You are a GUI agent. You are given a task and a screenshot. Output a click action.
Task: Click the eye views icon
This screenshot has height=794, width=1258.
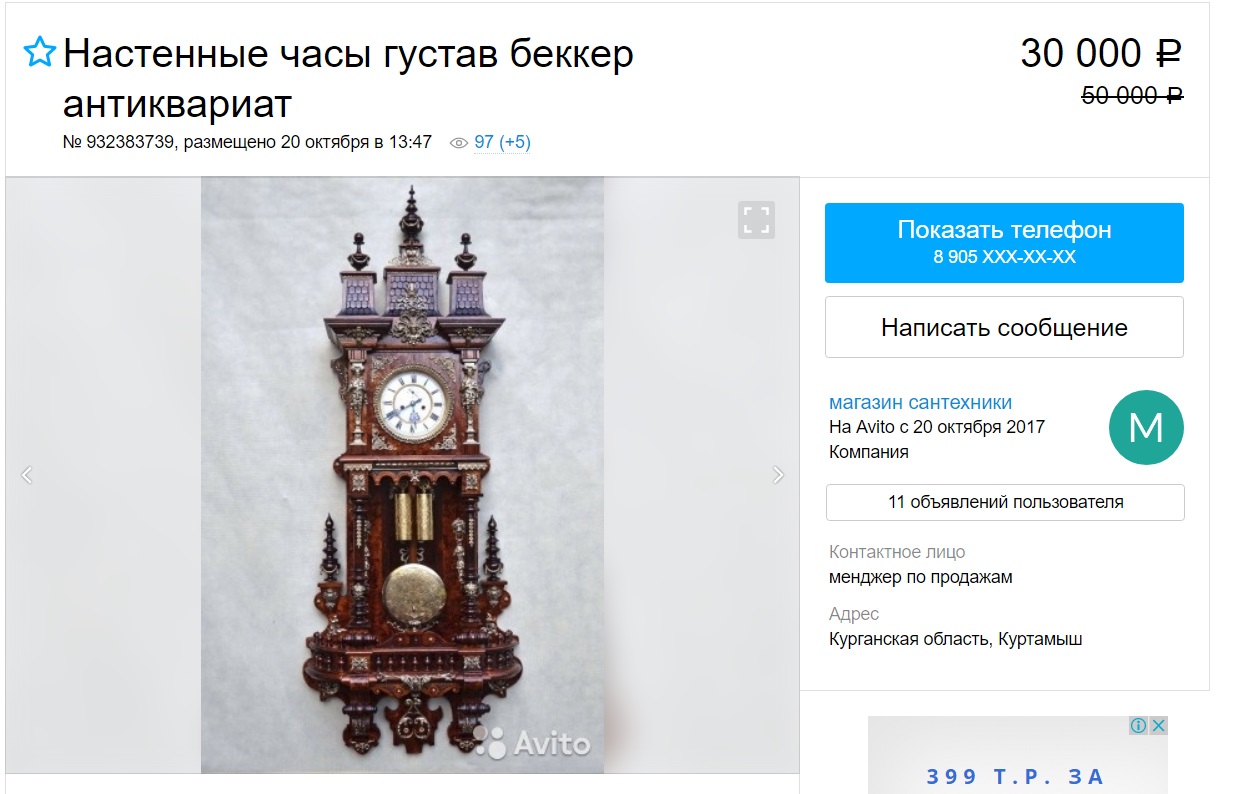click(459, 143)
